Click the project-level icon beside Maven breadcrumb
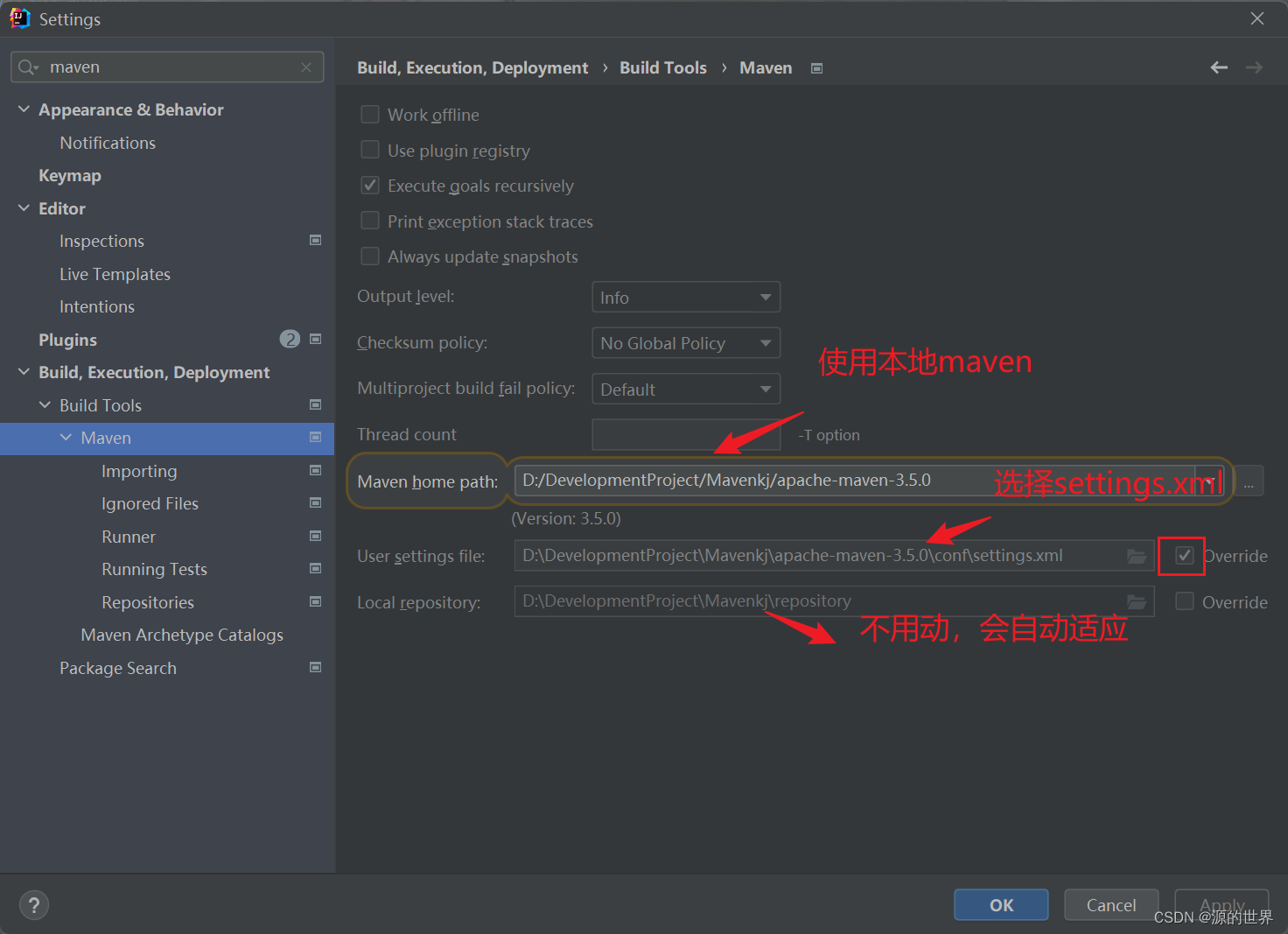Image resolution: width=1288 pixels, height=934 pixels. pyautogui.click(x=816, y=68)
